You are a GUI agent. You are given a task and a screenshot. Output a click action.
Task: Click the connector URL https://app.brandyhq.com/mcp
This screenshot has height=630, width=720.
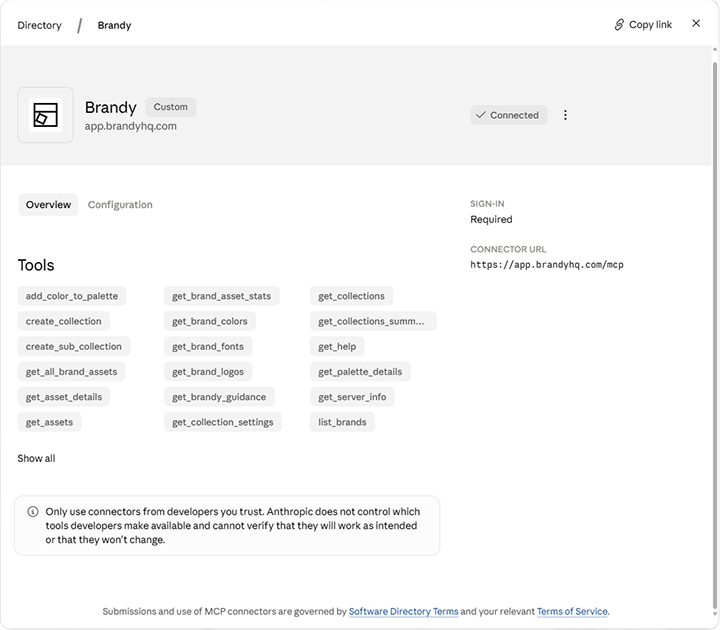(x=546, y=264)
